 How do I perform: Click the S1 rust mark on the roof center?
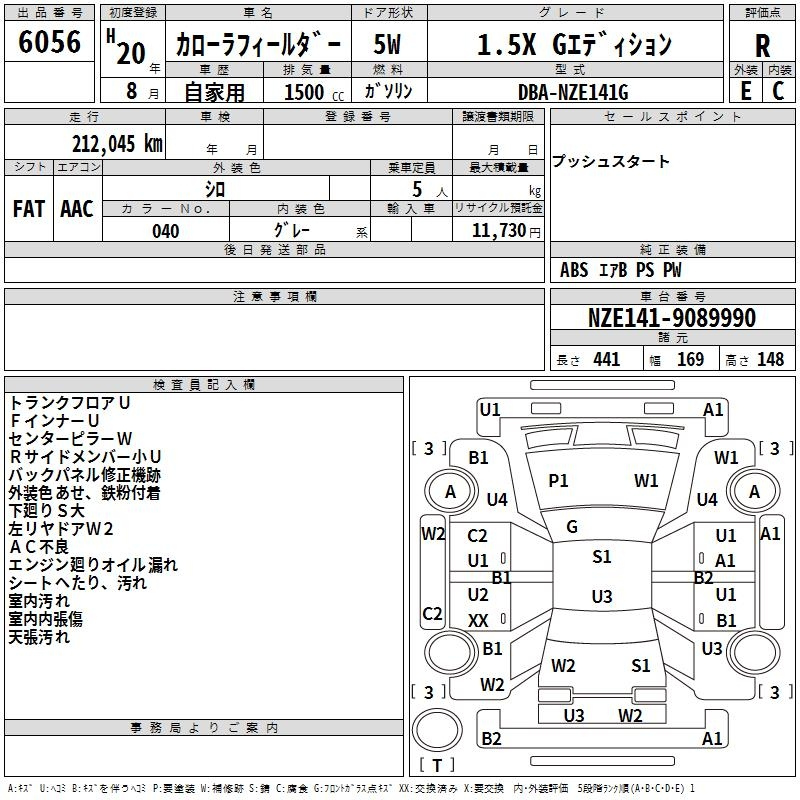[x=601, y=557]
